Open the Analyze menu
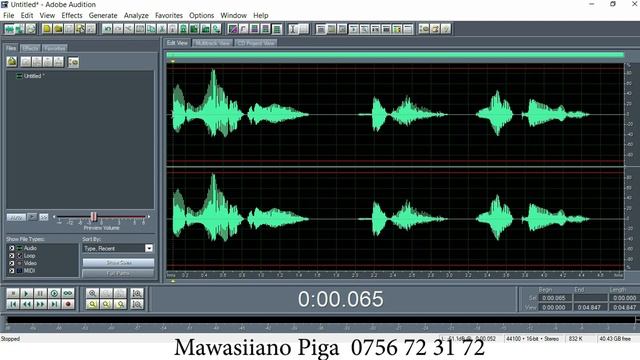Image resolution: width=640 pixels, height=360 pixels. (136, 16)
